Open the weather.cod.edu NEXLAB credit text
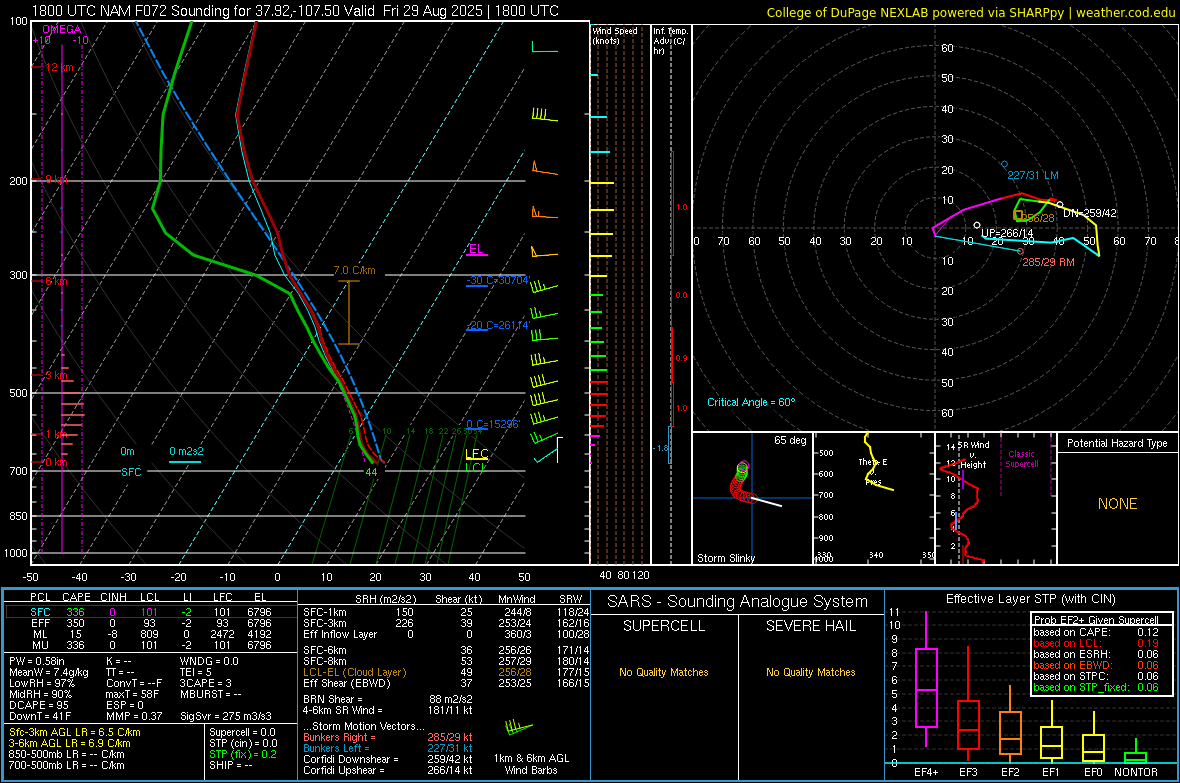The image size is (1180, 783). (x=970, y=12)
